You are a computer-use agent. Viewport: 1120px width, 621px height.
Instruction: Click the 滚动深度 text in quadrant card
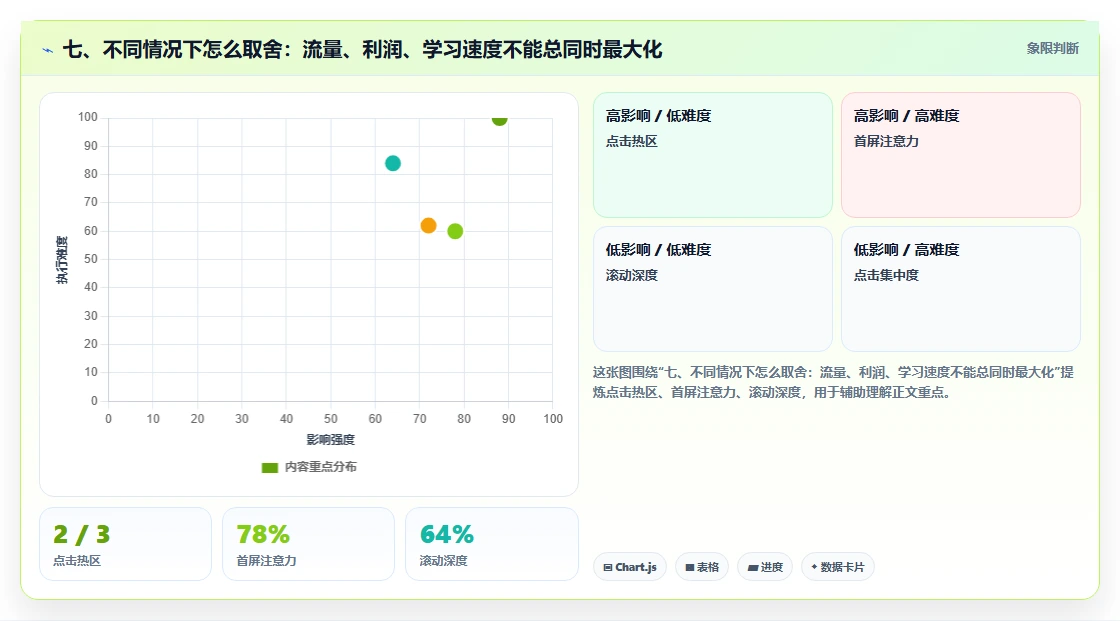[631, 275]
